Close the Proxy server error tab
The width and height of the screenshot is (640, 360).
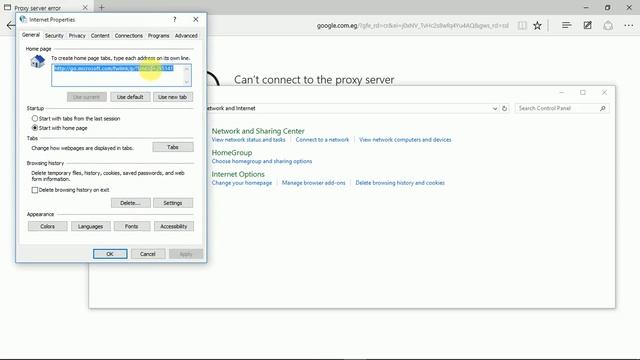point(85,7)
